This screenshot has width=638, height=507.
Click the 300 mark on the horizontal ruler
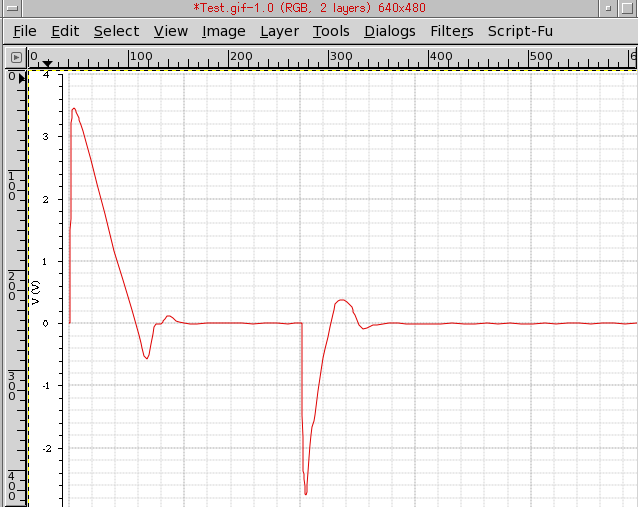click(x=341, y=56)
